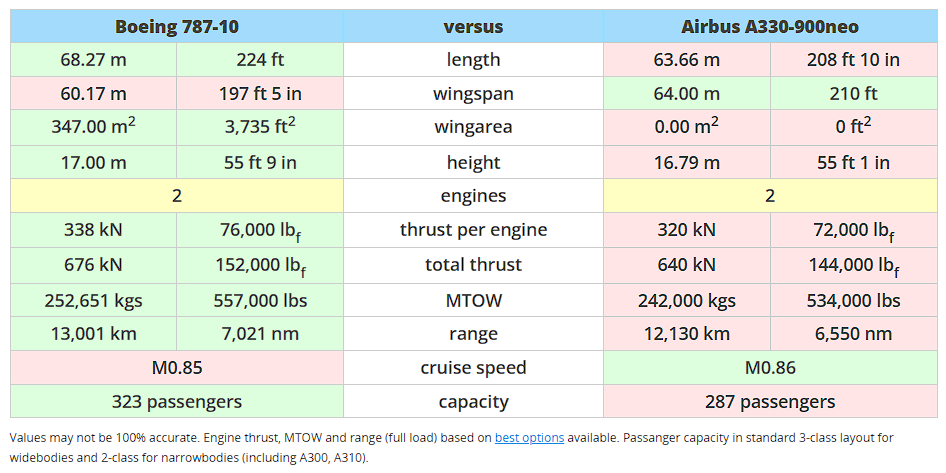
Task: Select the 16.79 m height cell
Action: coord(687,162)
